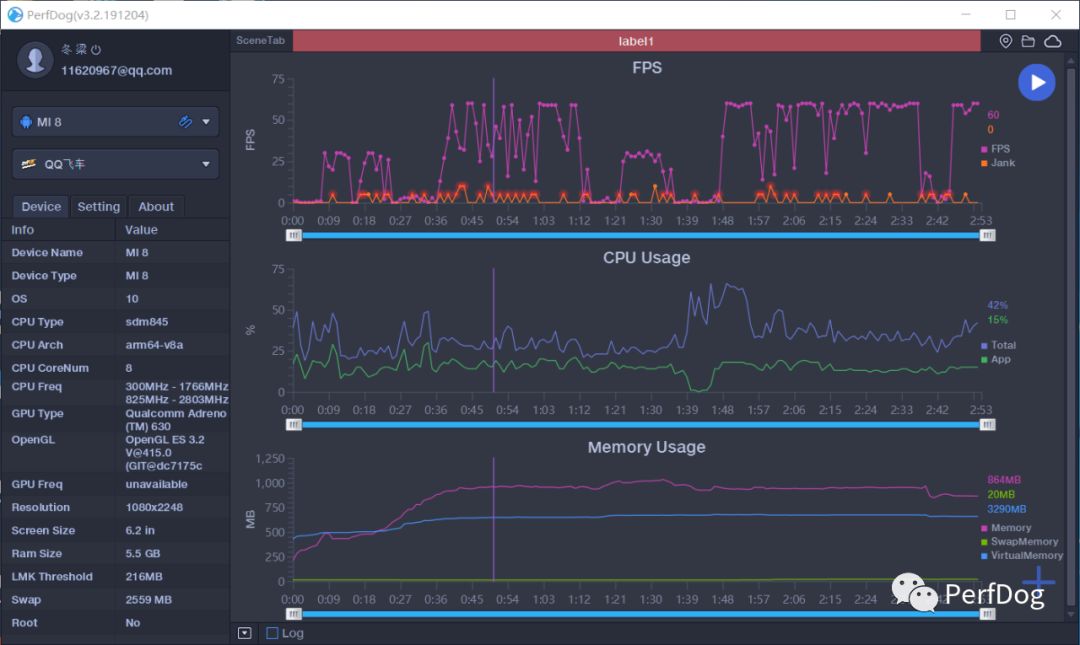The image size is (1080, 645).
Task: Toggle the VirtualMemory legend series
Action: pos(1022,555)
